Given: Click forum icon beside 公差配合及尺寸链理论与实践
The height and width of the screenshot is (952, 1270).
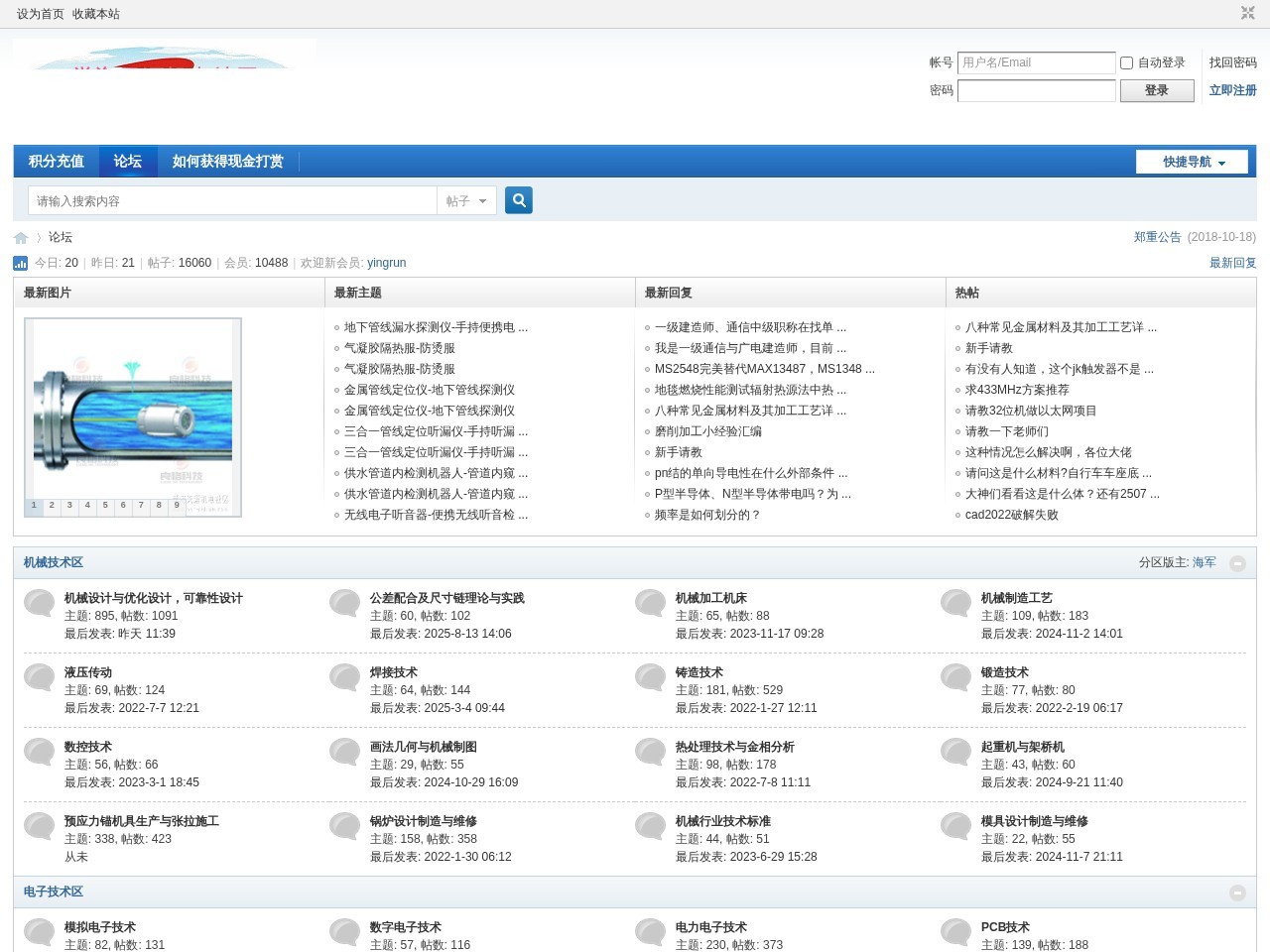Looking at the screenshot, I should (345, 603).
